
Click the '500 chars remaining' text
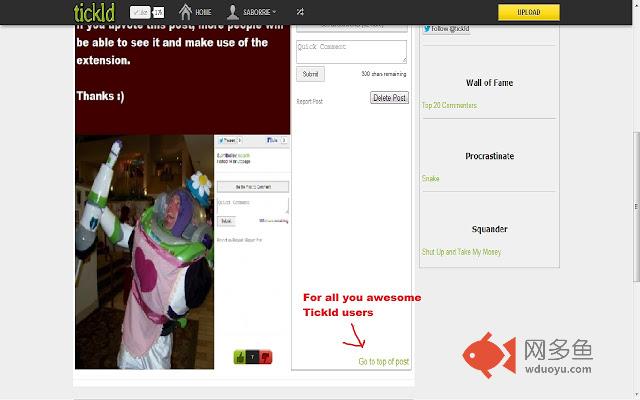tap(384, 74)
